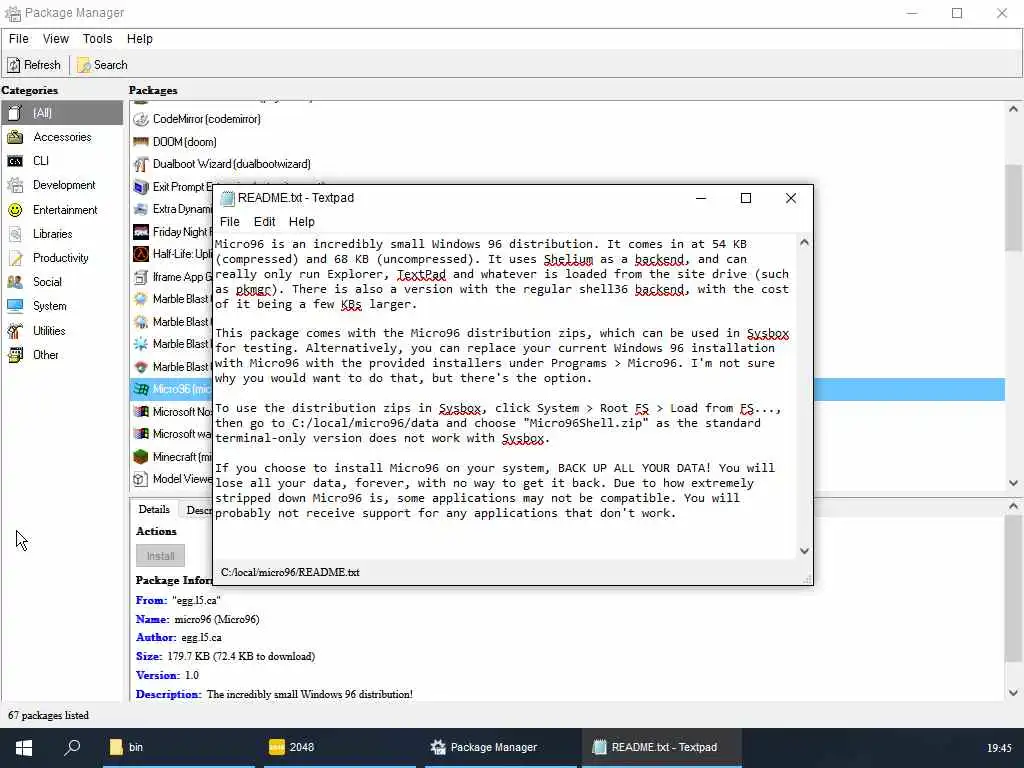Screen dimensions: 1024x768
Task: Open Package Manager Help menu
Action: (139, 39)
